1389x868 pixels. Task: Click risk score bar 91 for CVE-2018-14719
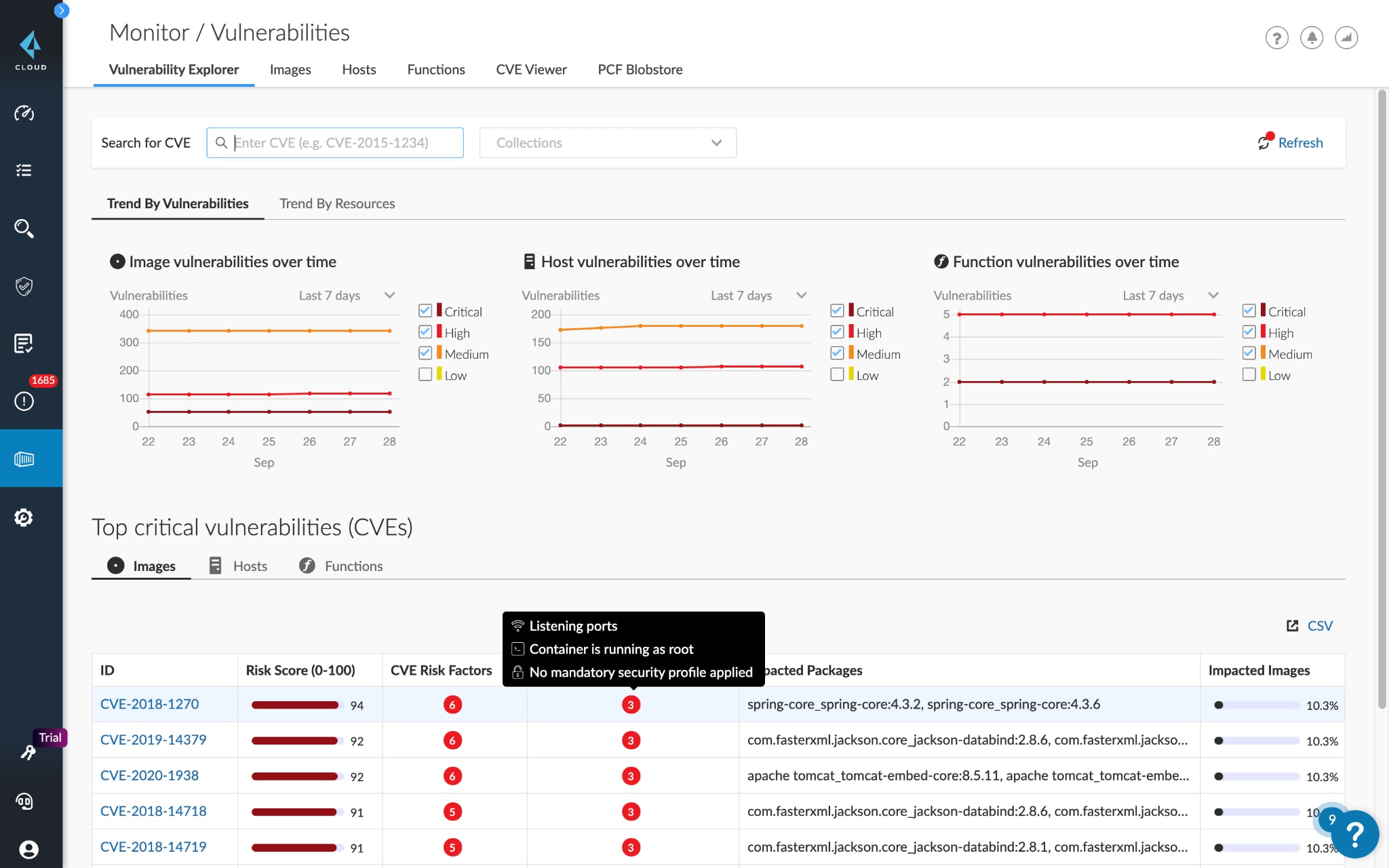click(x=296, y=848)
